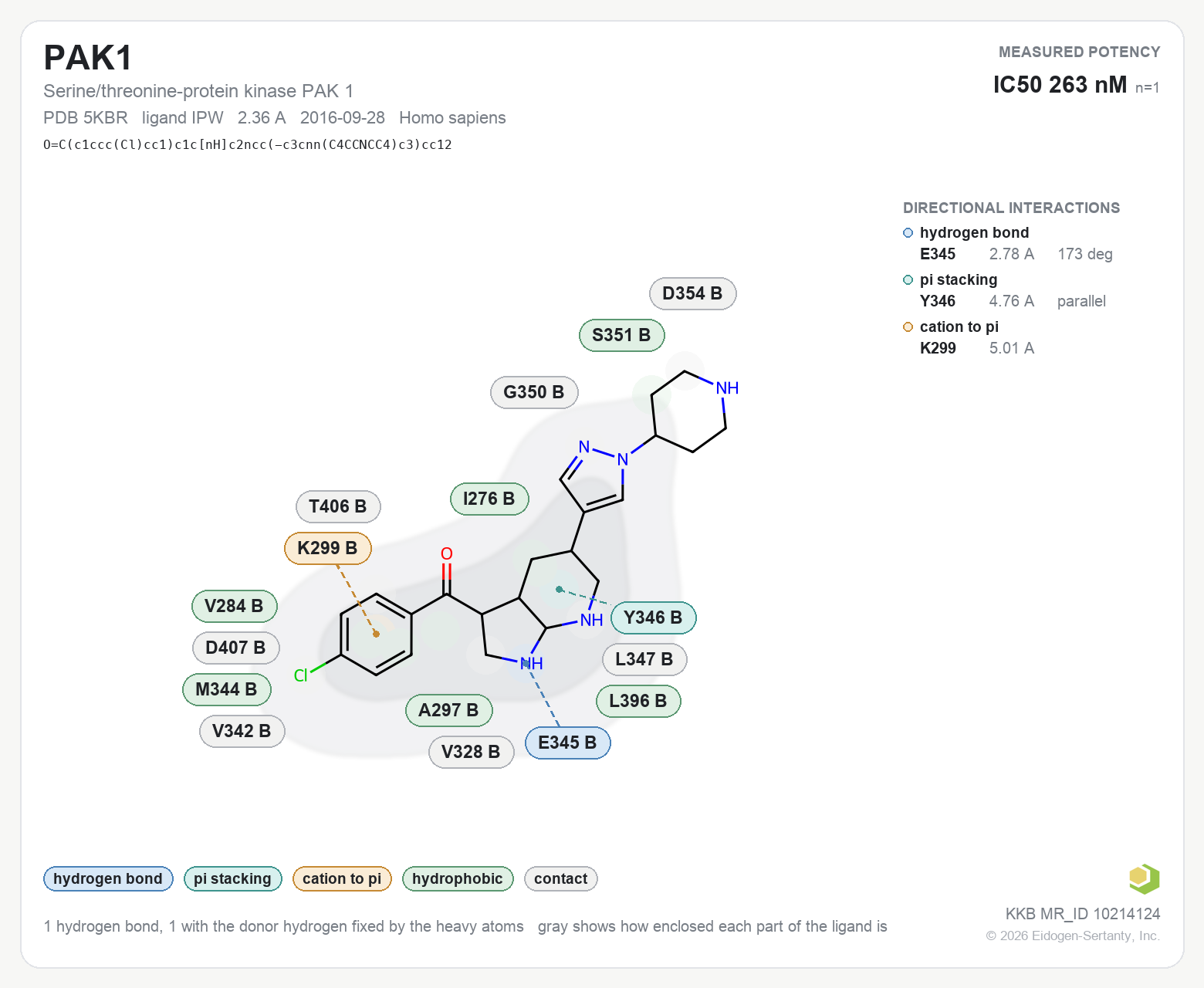Viewport: 1204px width, 988px height.
Task: Click the 173 deg angle value
Action: 1085,254
